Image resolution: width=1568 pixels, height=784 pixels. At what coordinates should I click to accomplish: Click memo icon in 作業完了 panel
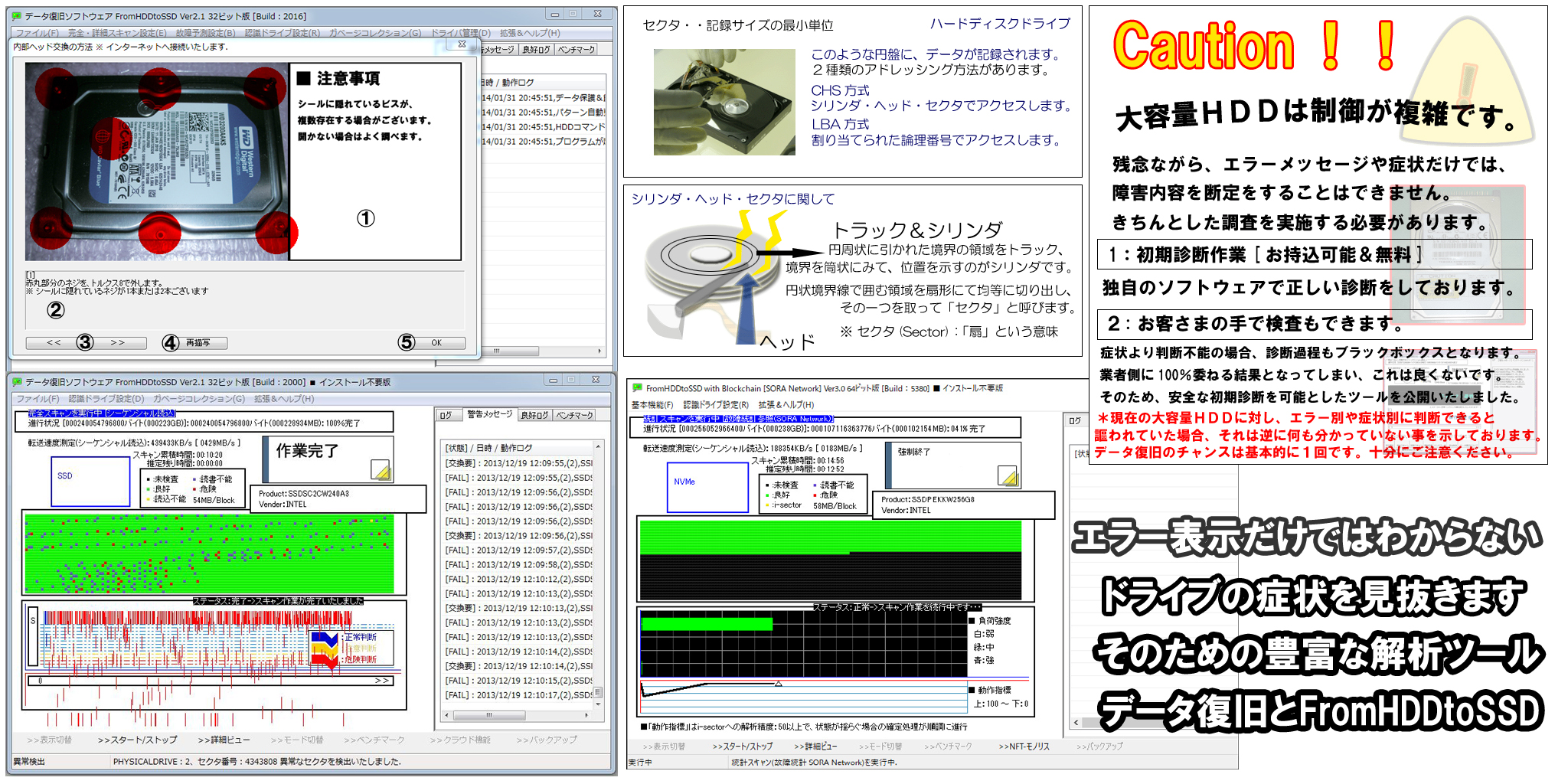(381, 470)
